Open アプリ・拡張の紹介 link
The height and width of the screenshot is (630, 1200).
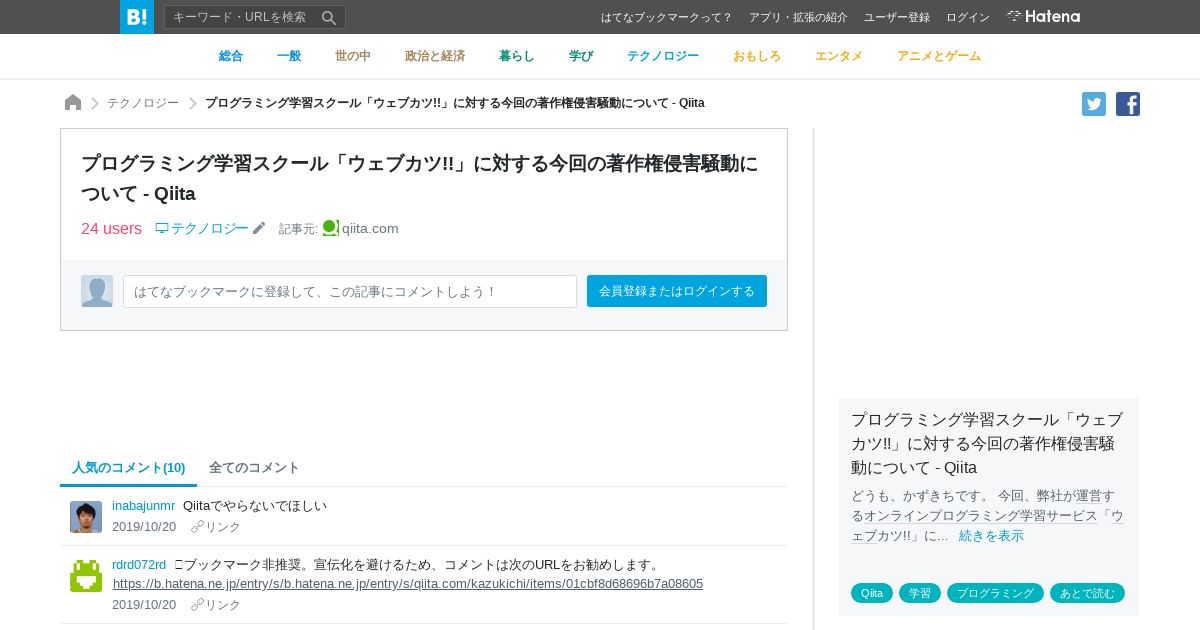tap(798, 17)
